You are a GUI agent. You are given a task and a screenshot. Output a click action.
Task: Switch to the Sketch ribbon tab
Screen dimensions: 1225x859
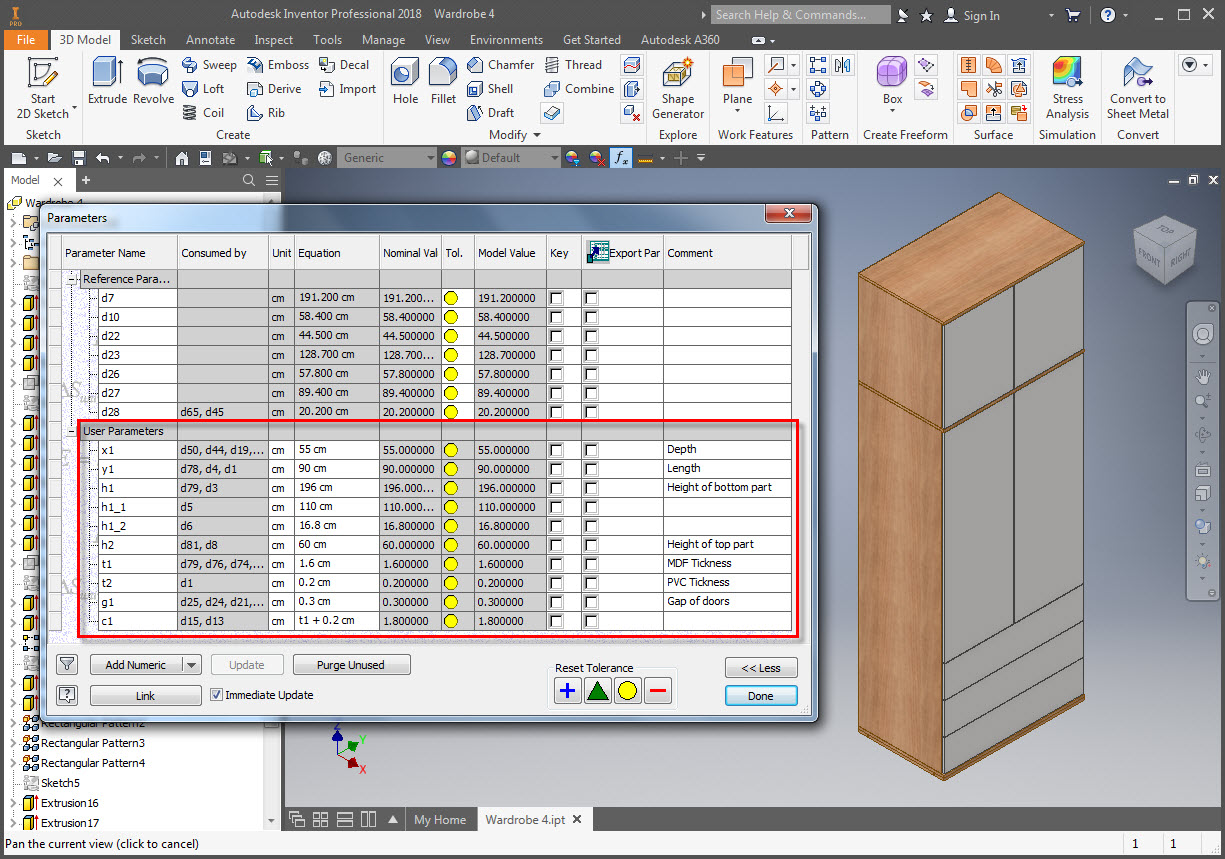pos(148,40)
